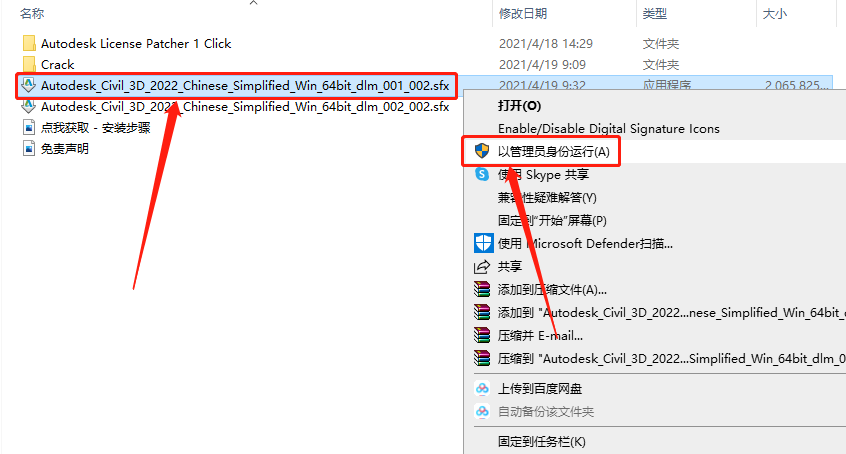Select Enable/Disable Digital Signature Icons entry

point(609,128)
